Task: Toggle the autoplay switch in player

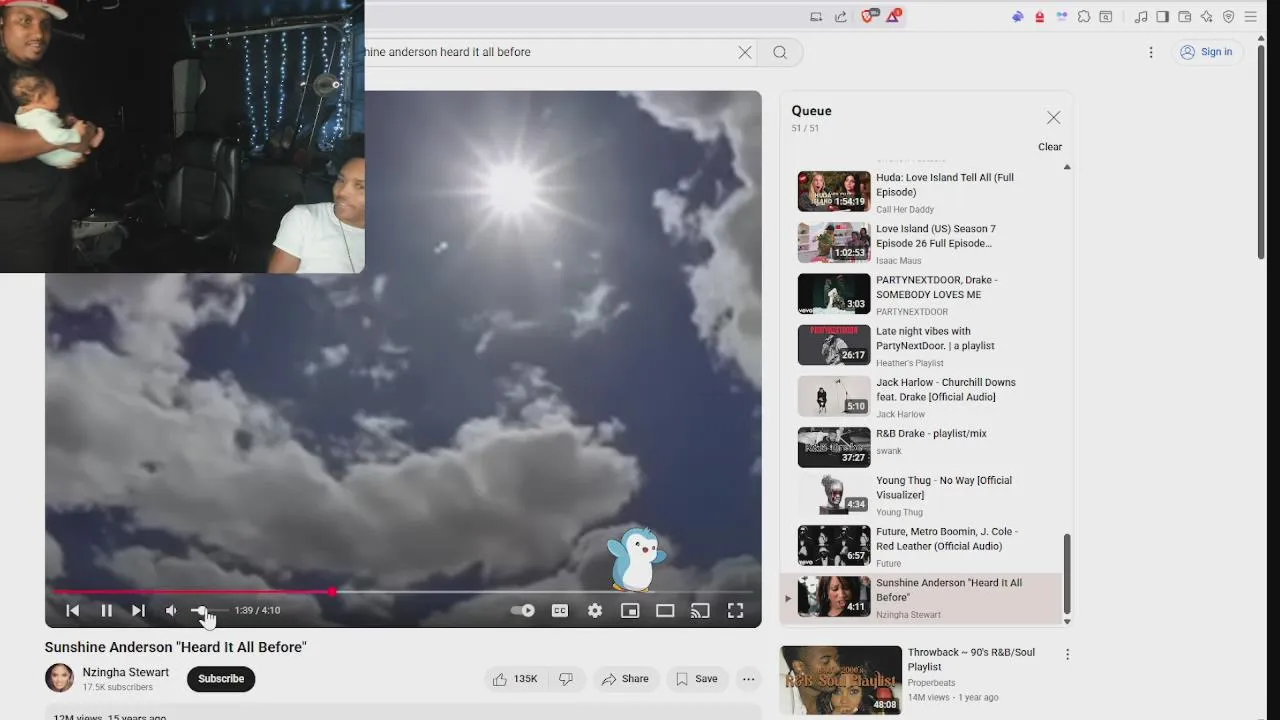Action: click(523, 611)
